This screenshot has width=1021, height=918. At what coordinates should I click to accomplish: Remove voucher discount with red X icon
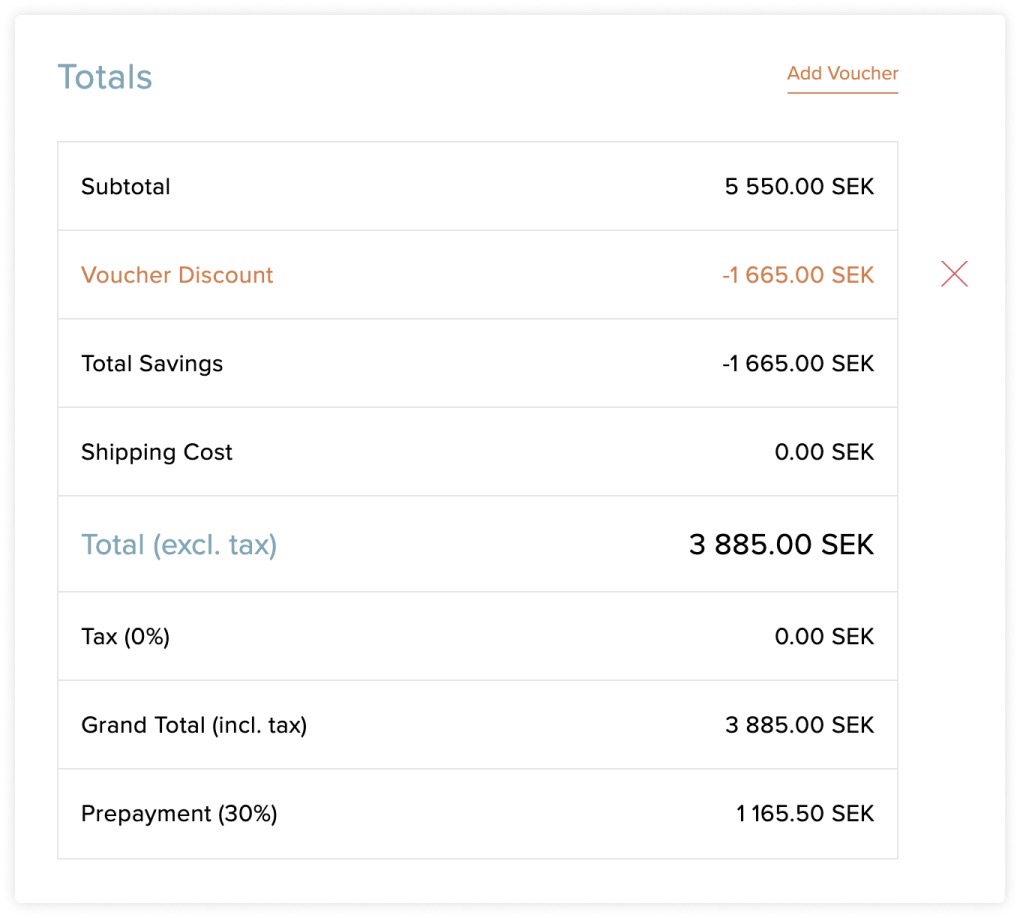click(x=954, y=274)
